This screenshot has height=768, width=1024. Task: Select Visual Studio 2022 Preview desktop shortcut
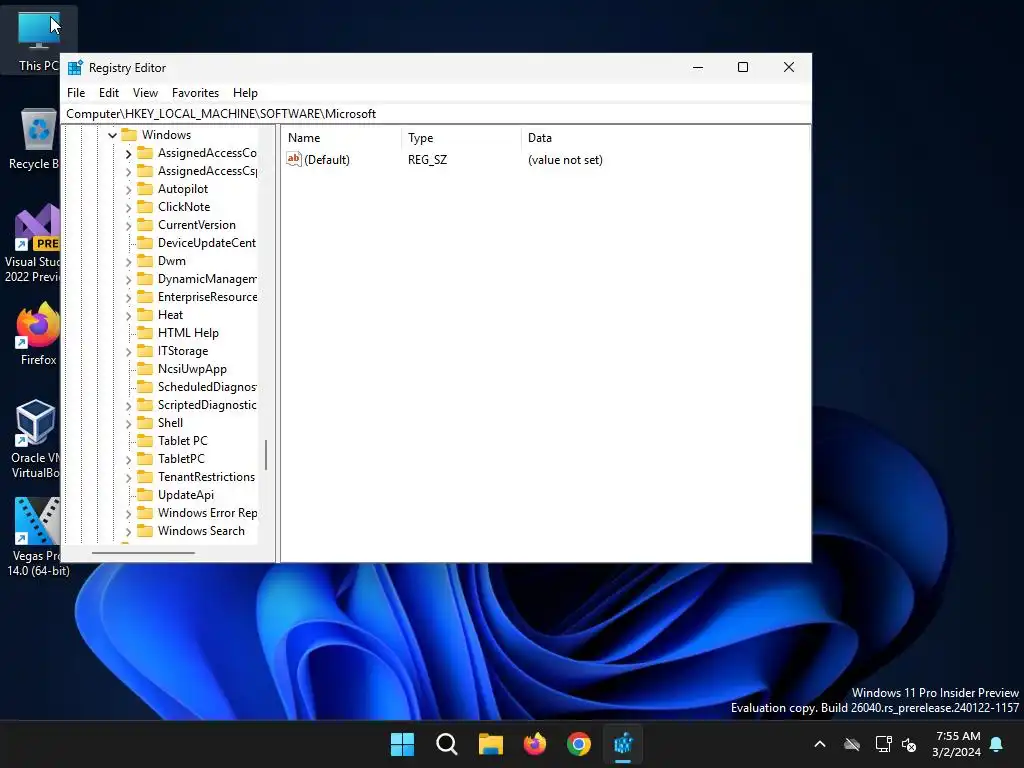pos(31,244)
